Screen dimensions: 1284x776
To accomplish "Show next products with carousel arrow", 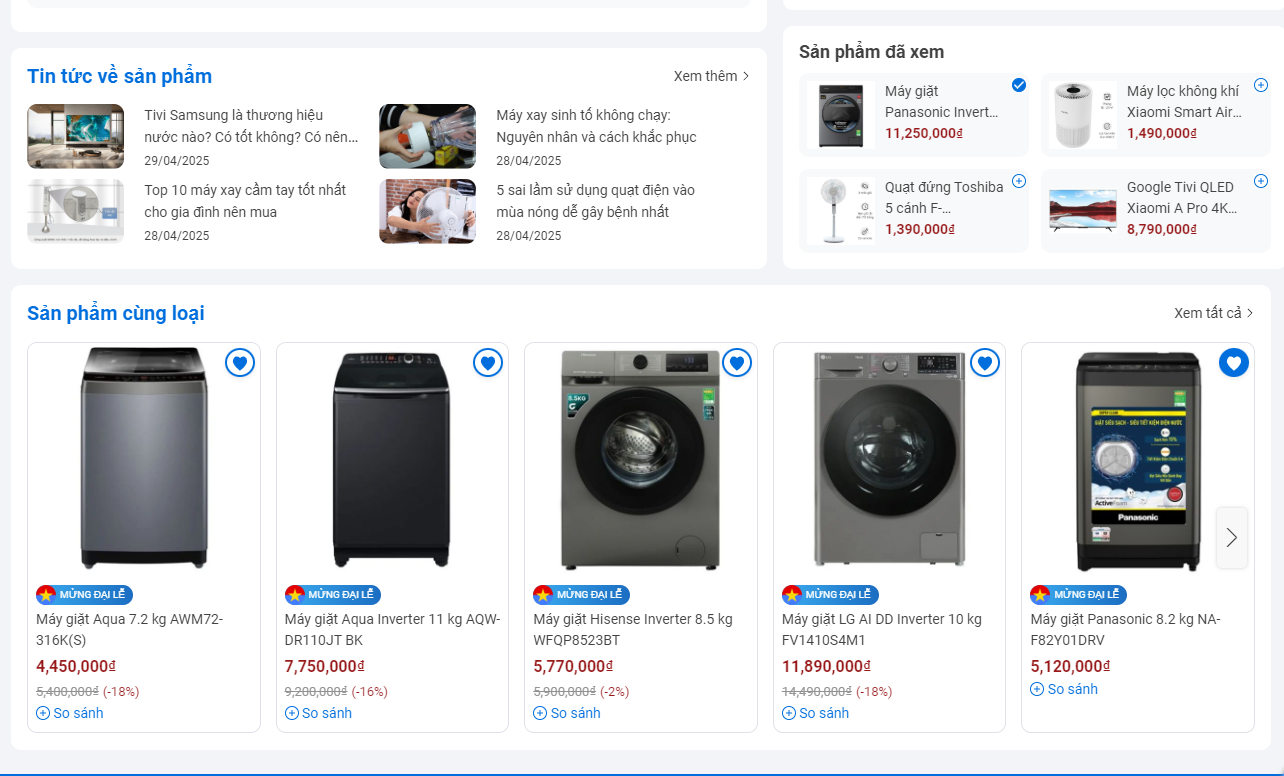I will (x=1231, y=538).
